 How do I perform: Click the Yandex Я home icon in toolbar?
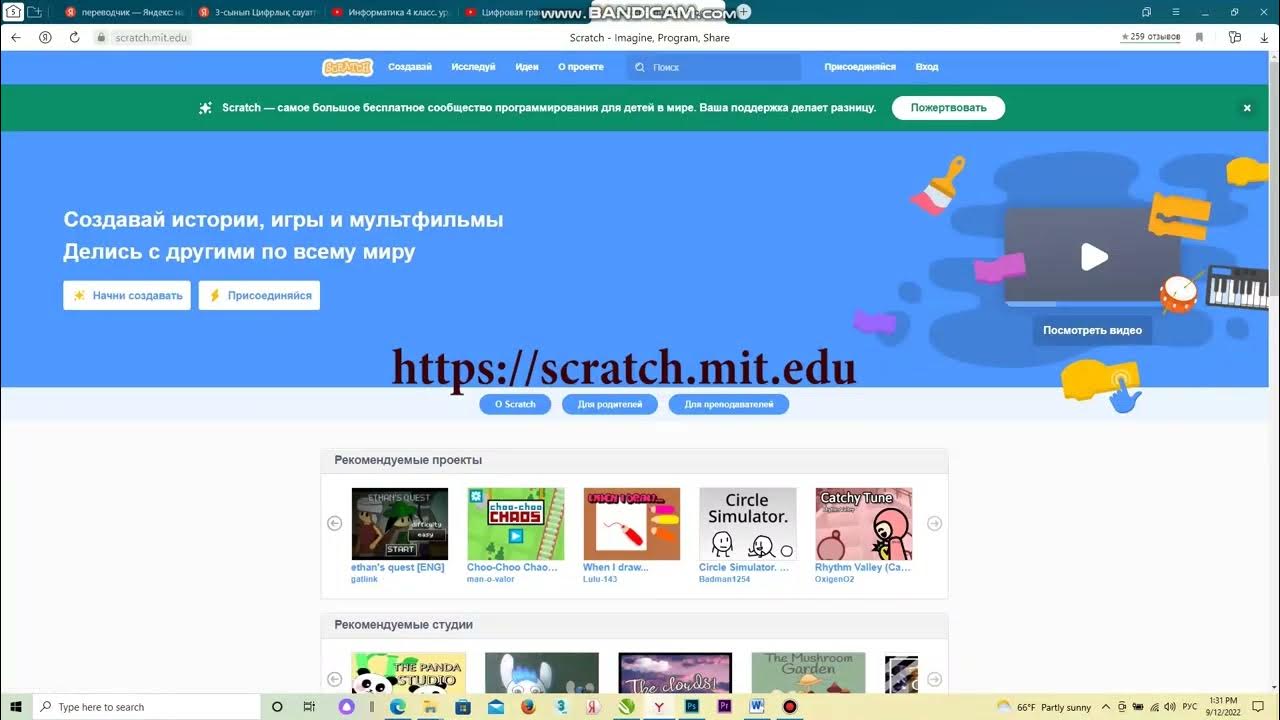pos(45,37)
